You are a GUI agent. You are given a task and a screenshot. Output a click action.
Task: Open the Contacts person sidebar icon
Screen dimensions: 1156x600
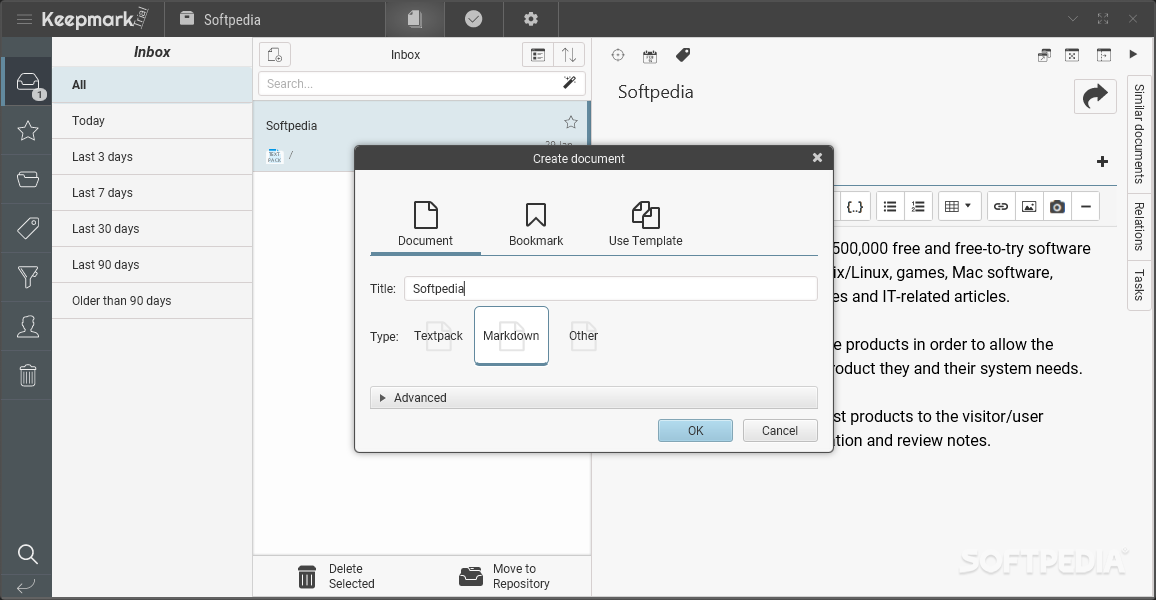pos(27,326)
